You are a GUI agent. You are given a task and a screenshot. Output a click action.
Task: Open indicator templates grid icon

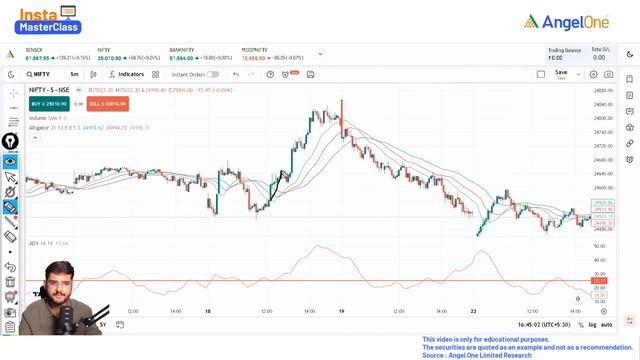coord(156,74)
